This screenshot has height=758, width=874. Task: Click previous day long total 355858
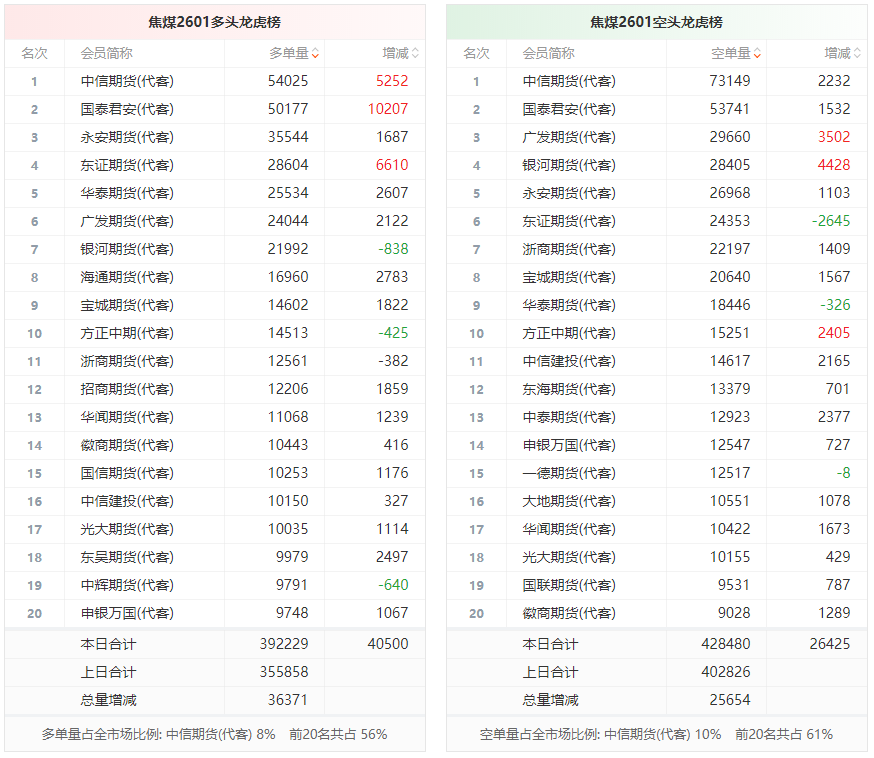[284, 672]
